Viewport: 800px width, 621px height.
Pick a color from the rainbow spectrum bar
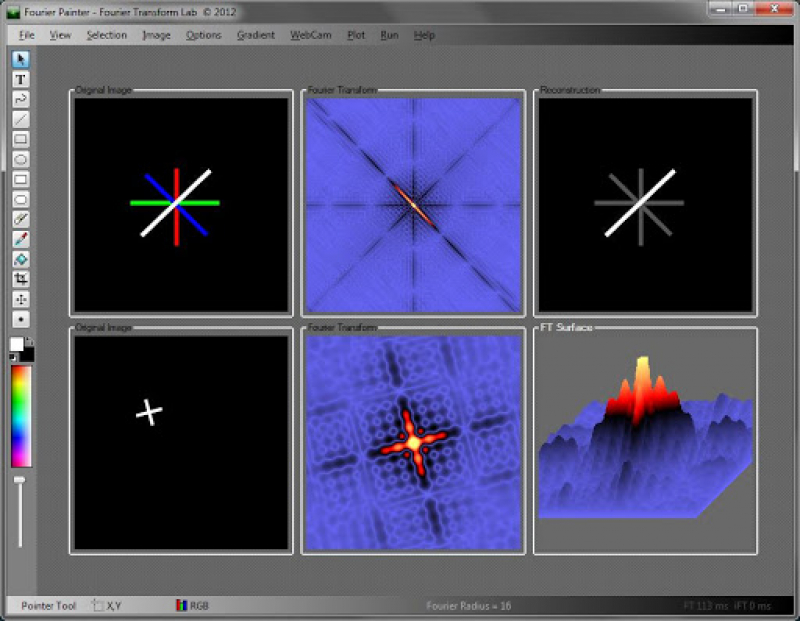pyautogui.click(x=21, y=415)
